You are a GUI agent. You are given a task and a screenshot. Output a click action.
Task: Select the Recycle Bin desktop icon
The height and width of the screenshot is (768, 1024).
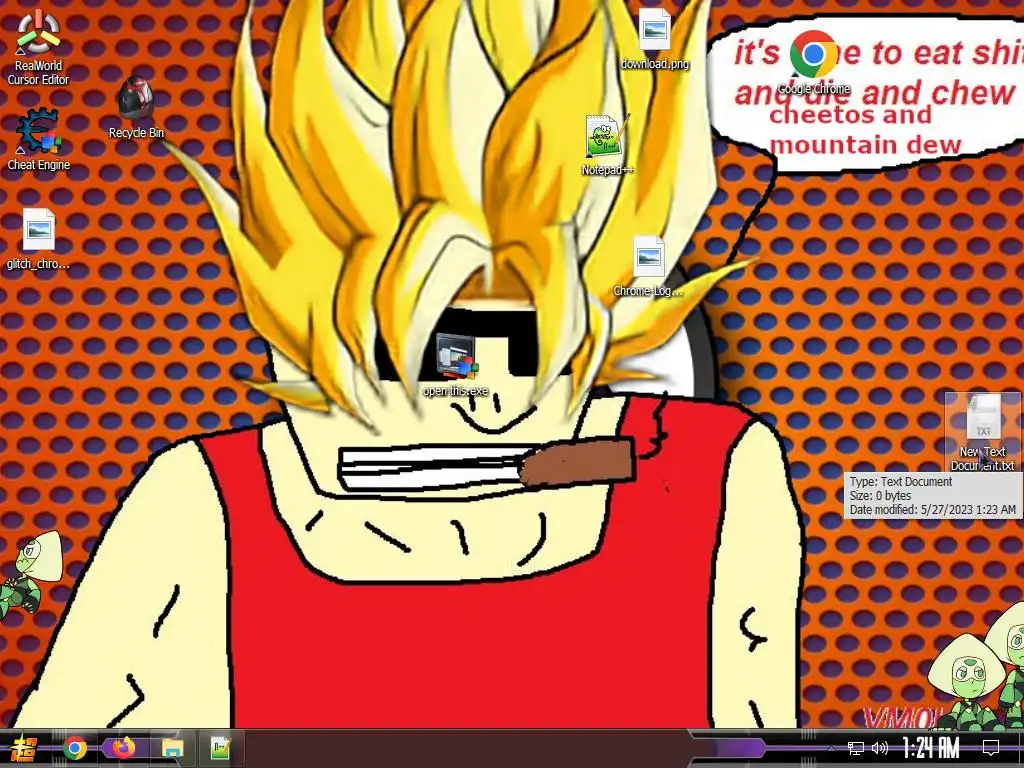pos(136,108)
